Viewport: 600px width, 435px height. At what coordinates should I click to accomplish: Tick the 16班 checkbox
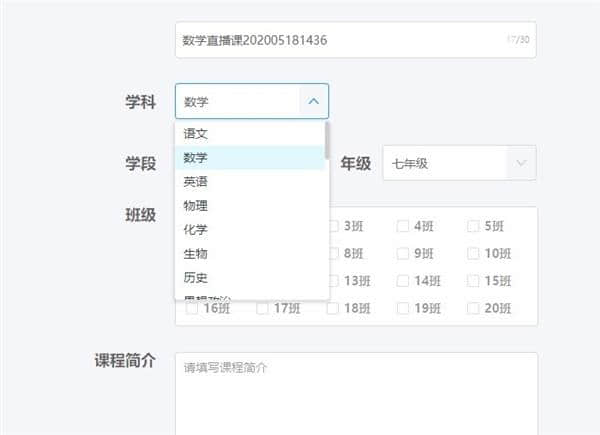(192, 308)
